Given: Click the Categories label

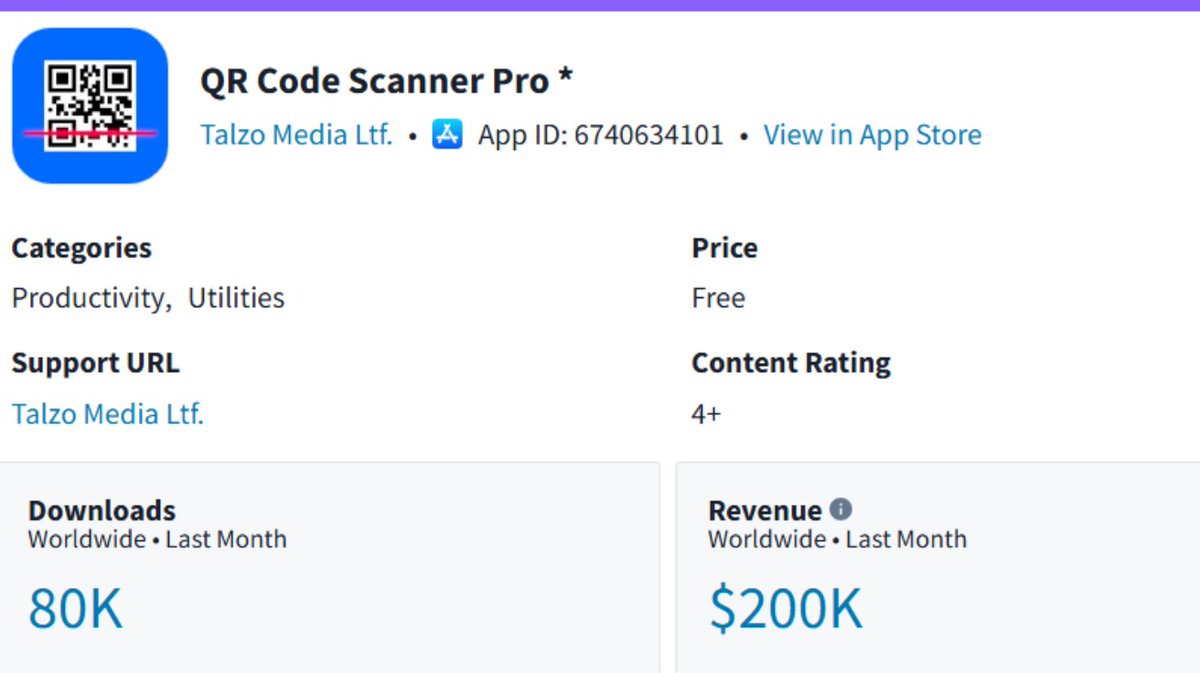Looking at the screenshot, I should pos(82,248).
